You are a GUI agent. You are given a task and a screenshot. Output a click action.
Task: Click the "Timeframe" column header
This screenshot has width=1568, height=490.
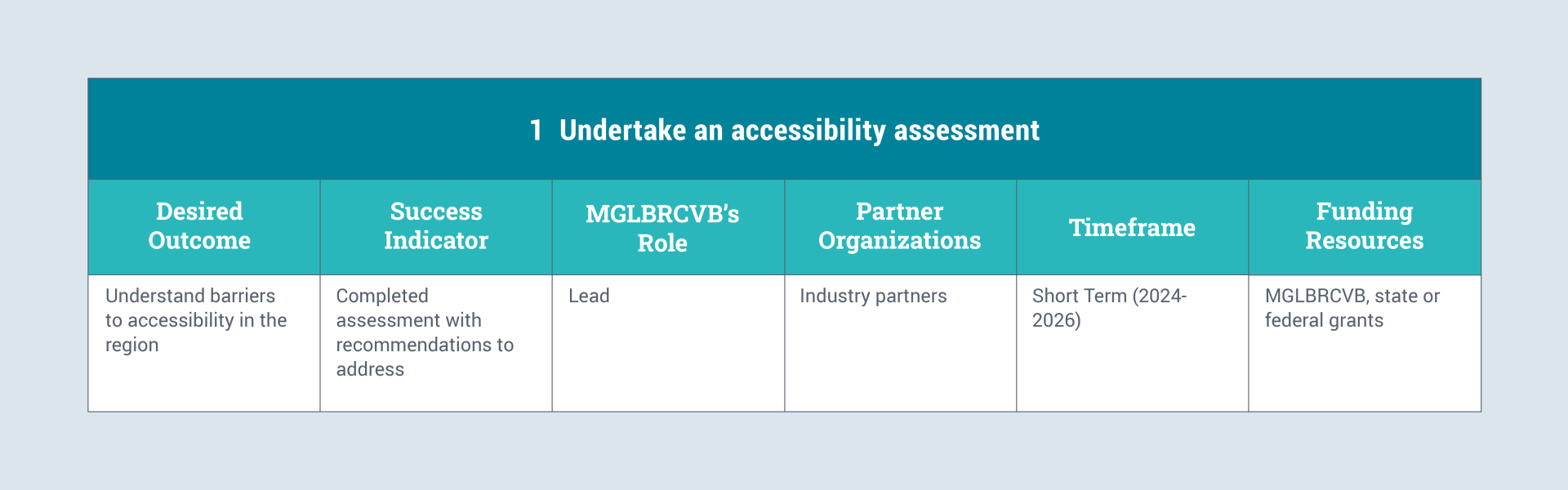point(1132,228)
